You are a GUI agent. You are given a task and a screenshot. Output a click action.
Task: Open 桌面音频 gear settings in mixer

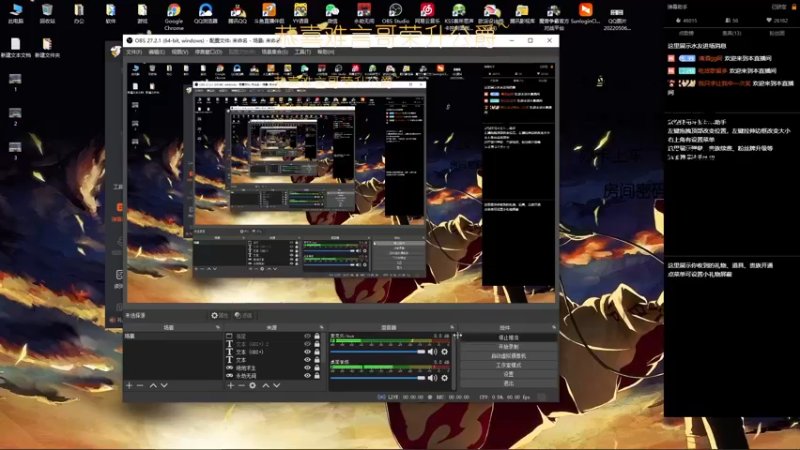(x=444, y=378)
